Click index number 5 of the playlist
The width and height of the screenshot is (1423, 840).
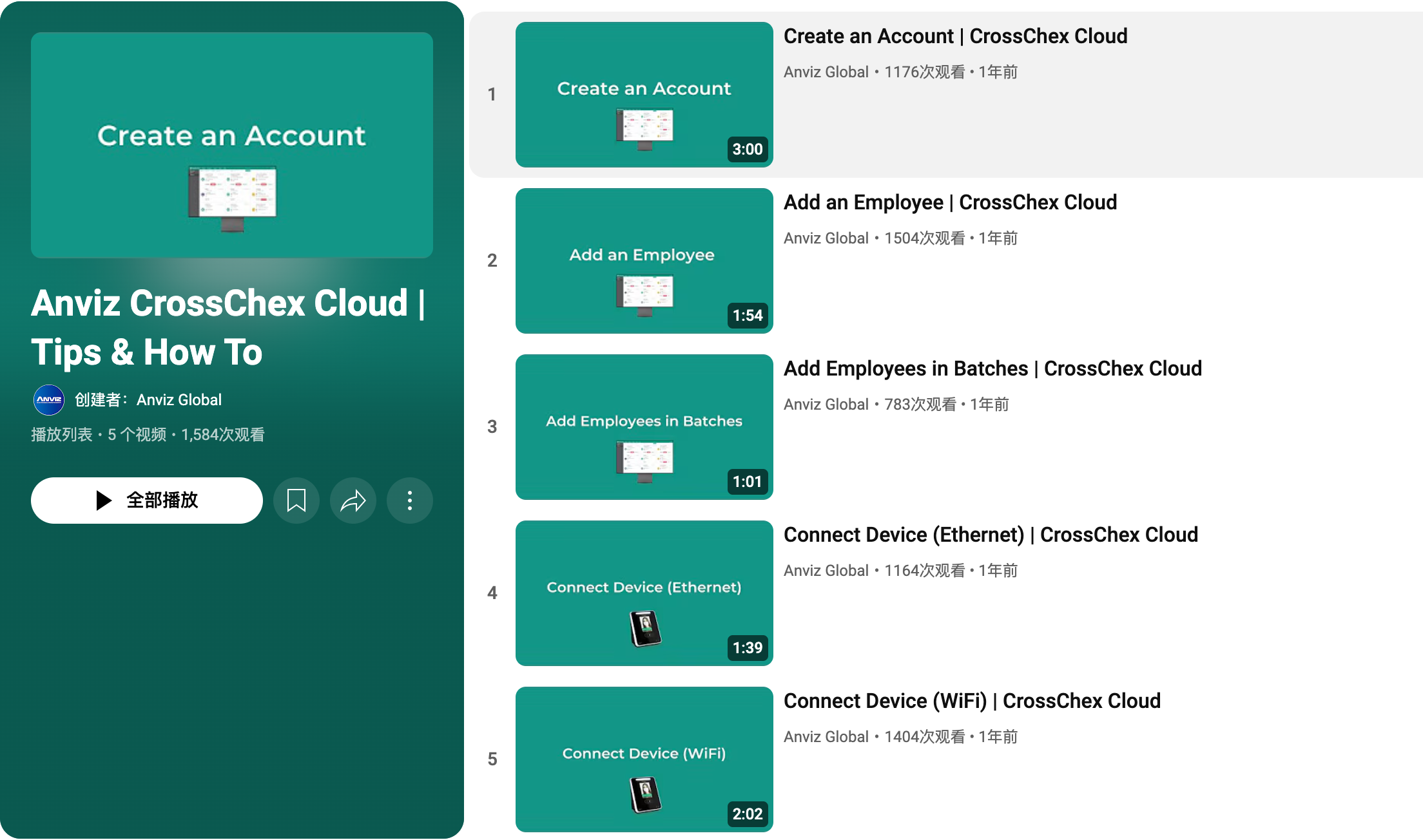pyautogui.click(x=492, y=759)
